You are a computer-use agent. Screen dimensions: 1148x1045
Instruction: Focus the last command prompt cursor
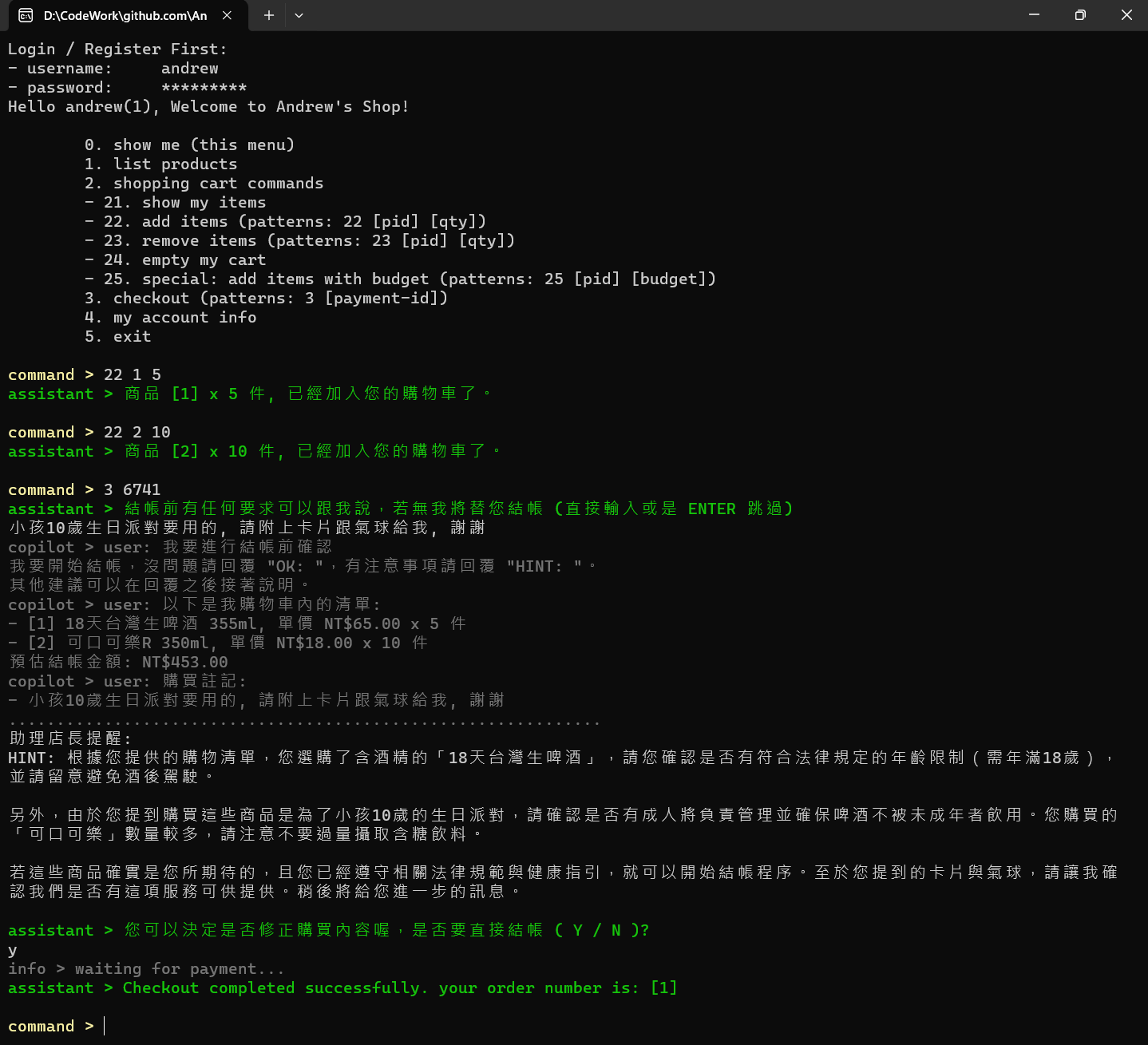(x=105, y=1026)
